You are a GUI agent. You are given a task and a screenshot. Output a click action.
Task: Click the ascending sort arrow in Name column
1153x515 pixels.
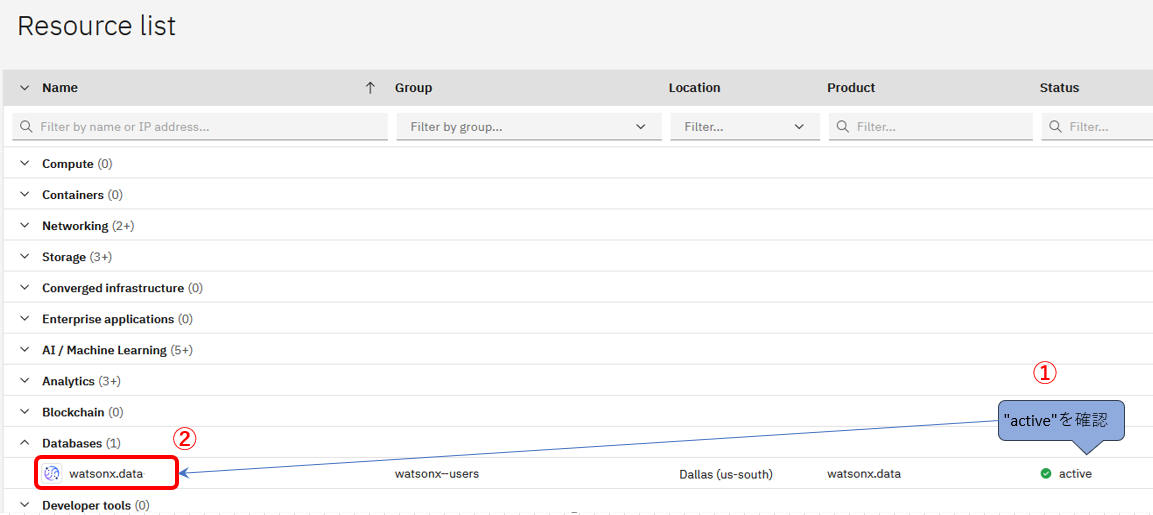coord(370,88)
